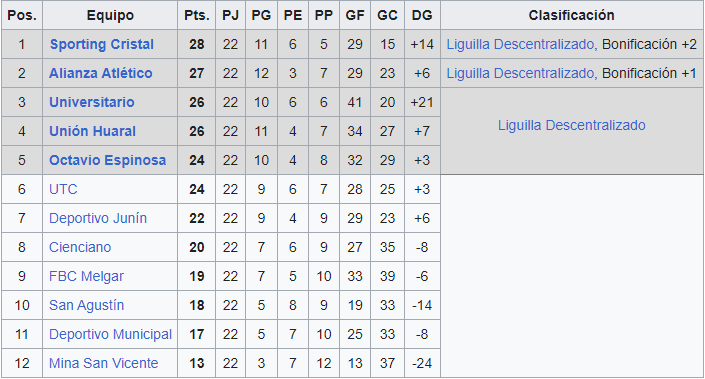Open the Deportivo Junín team link
705x379 pixels.
[x=98, y=218]
